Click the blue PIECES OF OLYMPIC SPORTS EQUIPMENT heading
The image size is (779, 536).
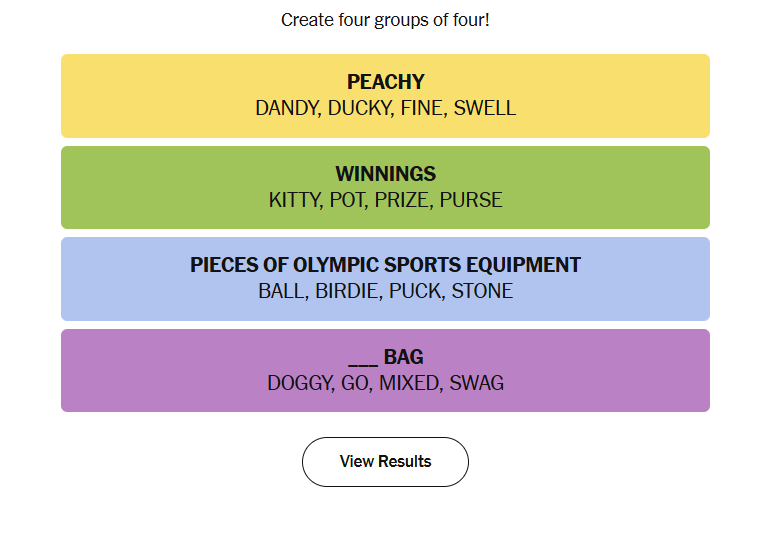(385, 265)
